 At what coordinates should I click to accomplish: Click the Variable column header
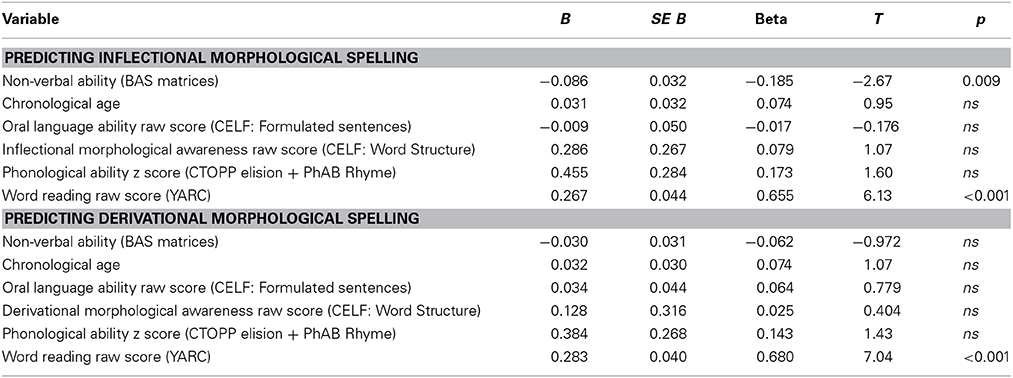[x=30, y=19]
